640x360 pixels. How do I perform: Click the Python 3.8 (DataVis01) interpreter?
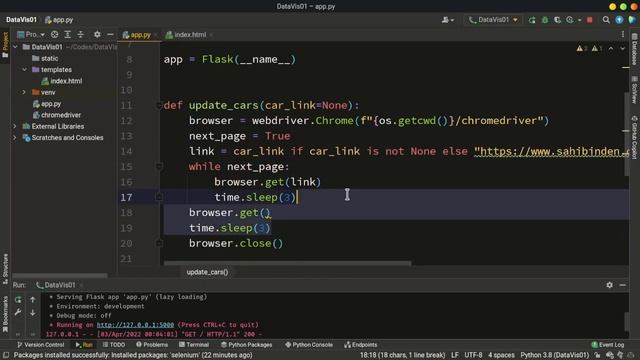pos(555,355)
